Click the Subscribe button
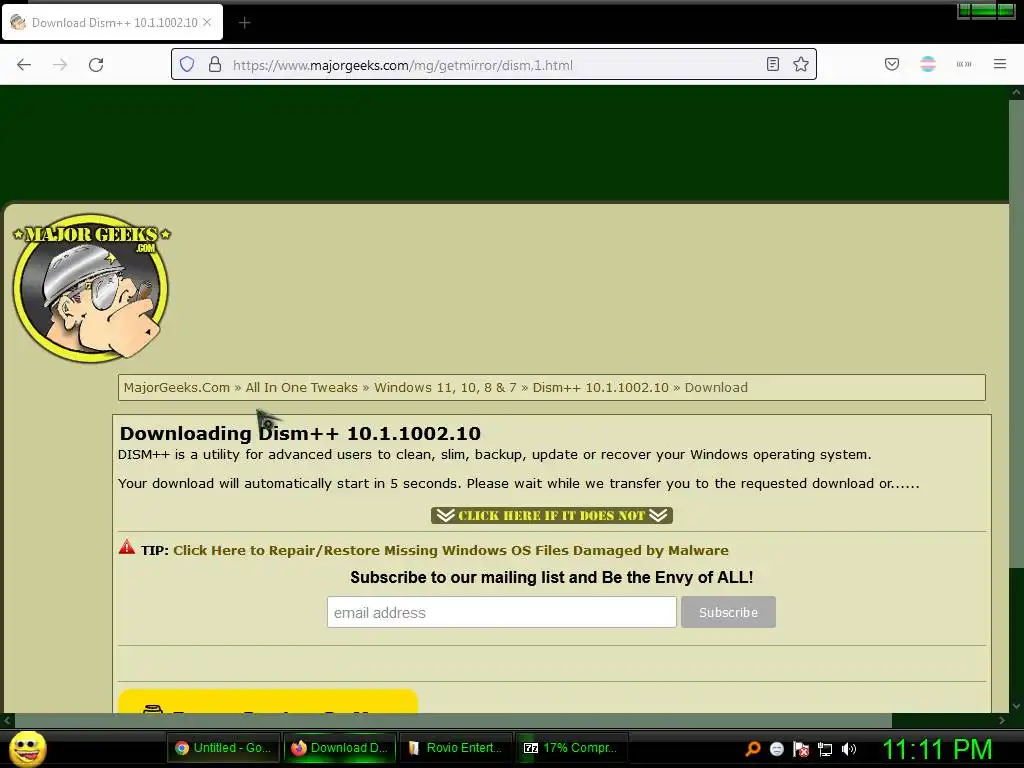Screen dimensions: 1024x768 728,612
